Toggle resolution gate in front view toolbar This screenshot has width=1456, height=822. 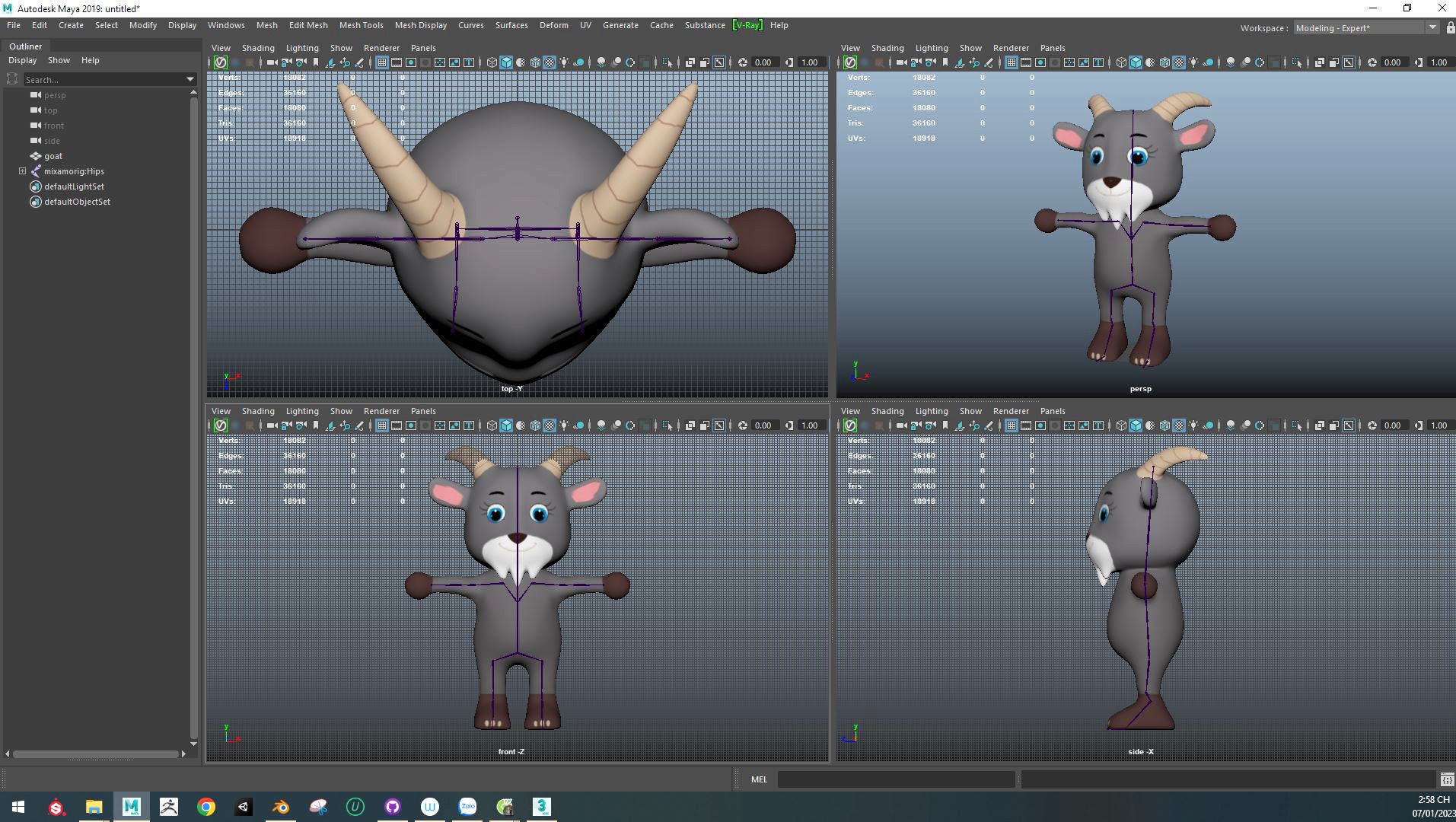click(411, 425)
